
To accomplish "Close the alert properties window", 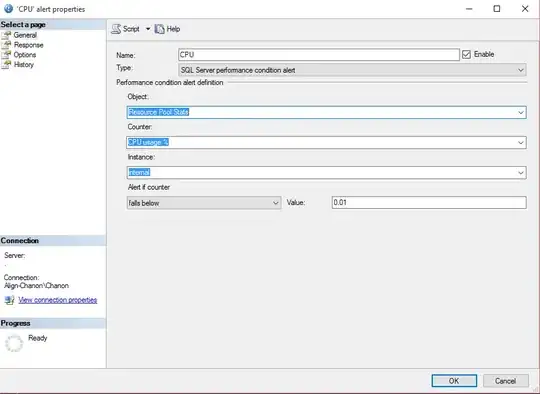I will (525, 9).
